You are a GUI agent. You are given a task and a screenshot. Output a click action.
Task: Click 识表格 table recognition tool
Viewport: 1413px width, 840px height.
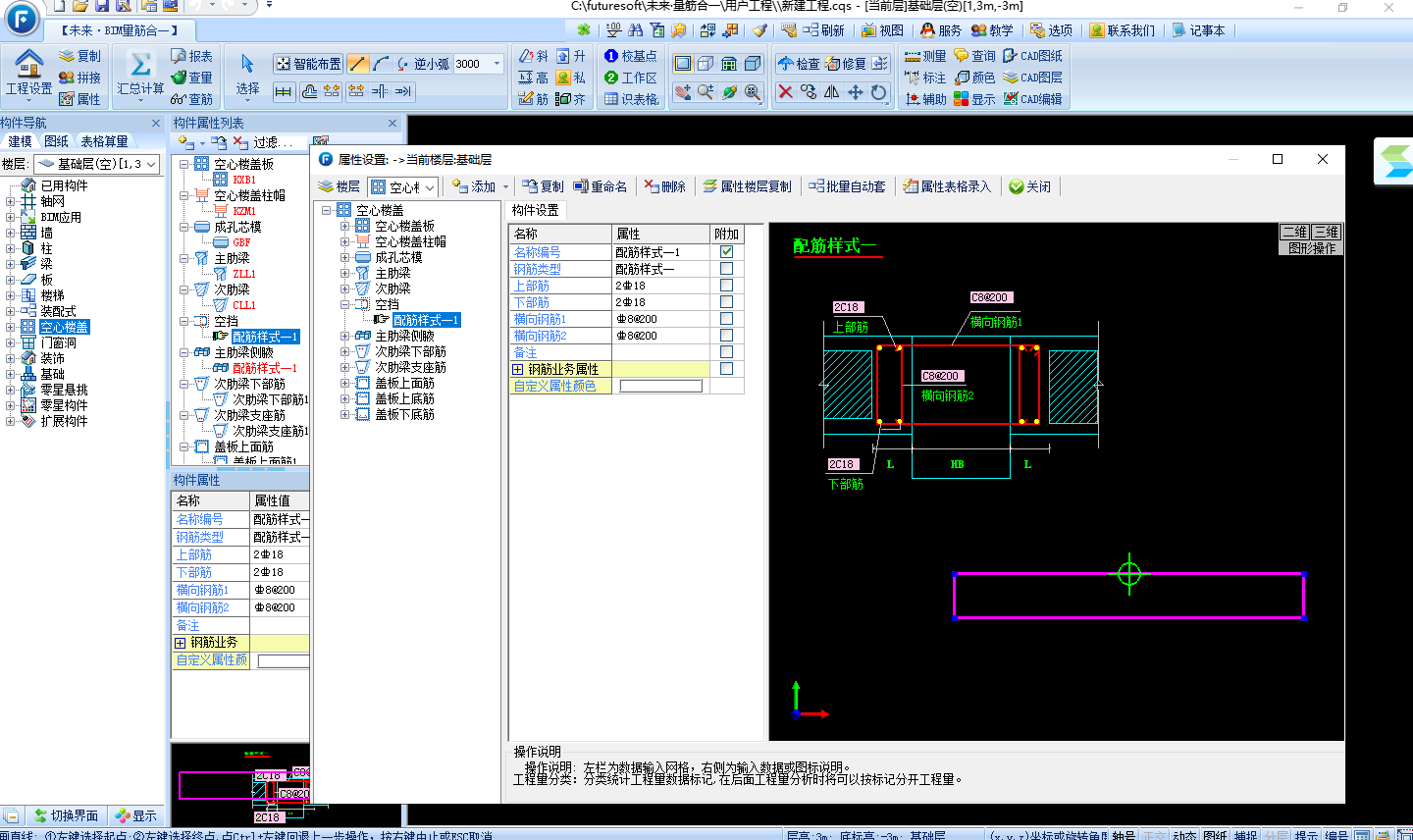coord(631,99)
